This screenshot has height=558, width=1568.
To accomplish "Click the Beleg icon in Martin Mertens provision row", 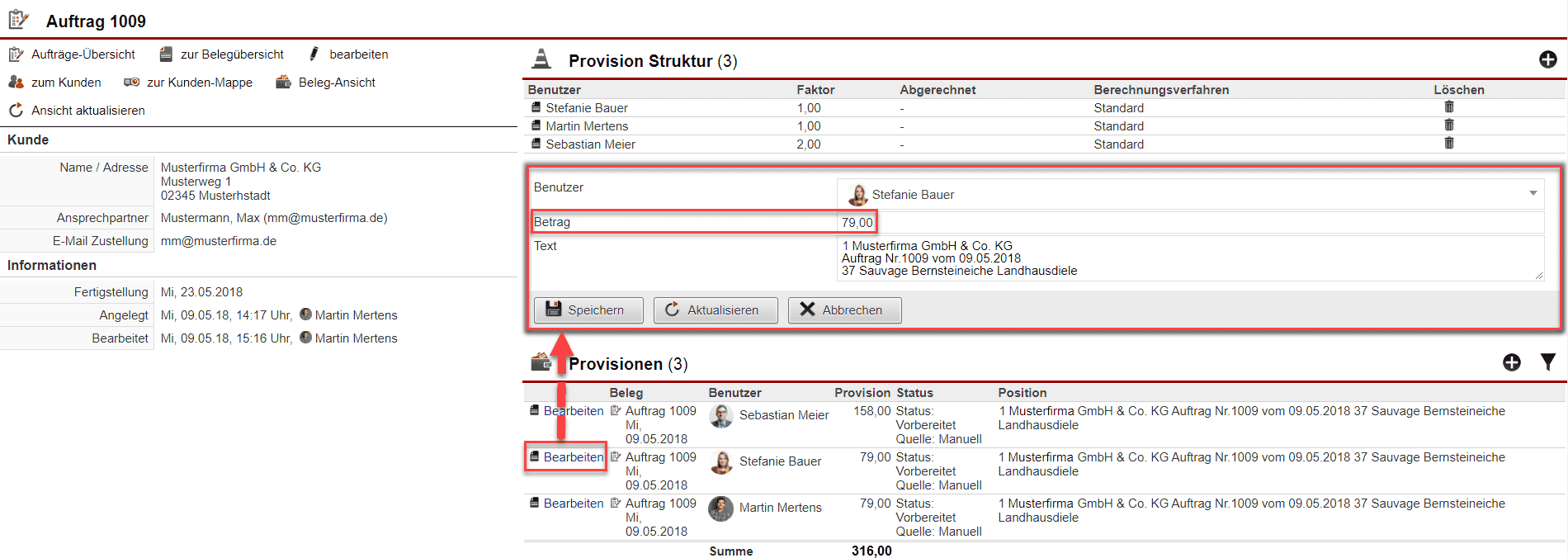I will tap(616, 503).
